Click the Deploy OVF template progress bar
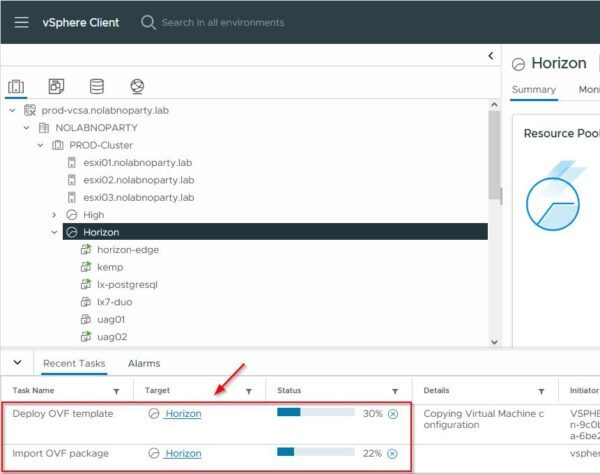Viewport: 600px width, 474px height. click(x=316, y=412)
